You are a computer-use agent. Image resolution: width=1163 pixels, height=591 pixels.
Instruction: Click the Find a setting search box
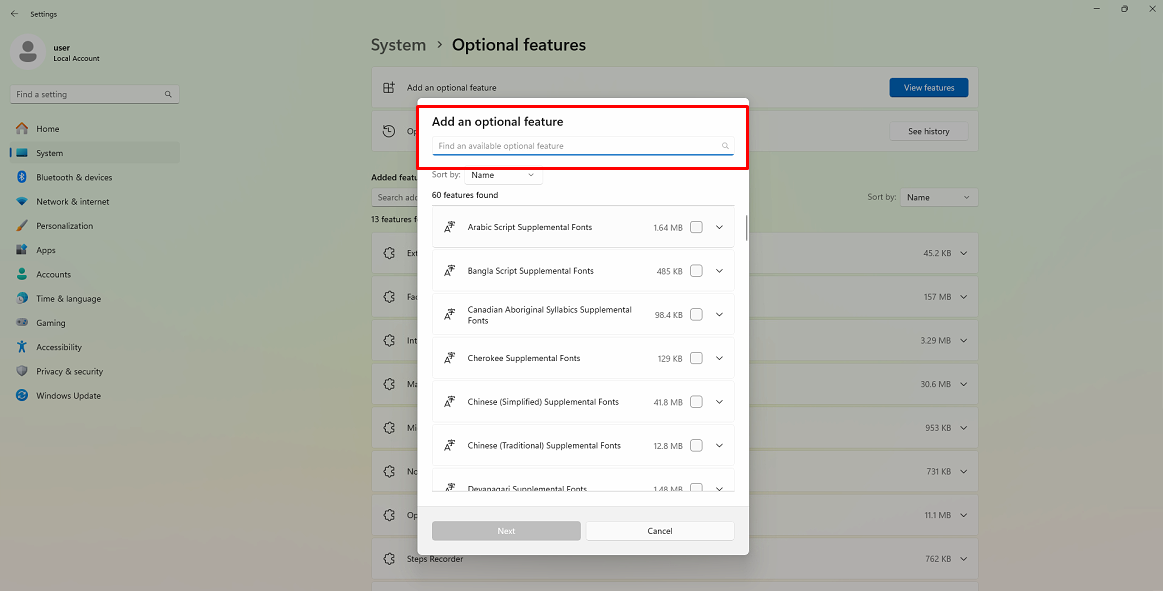(x=94, y=94)
